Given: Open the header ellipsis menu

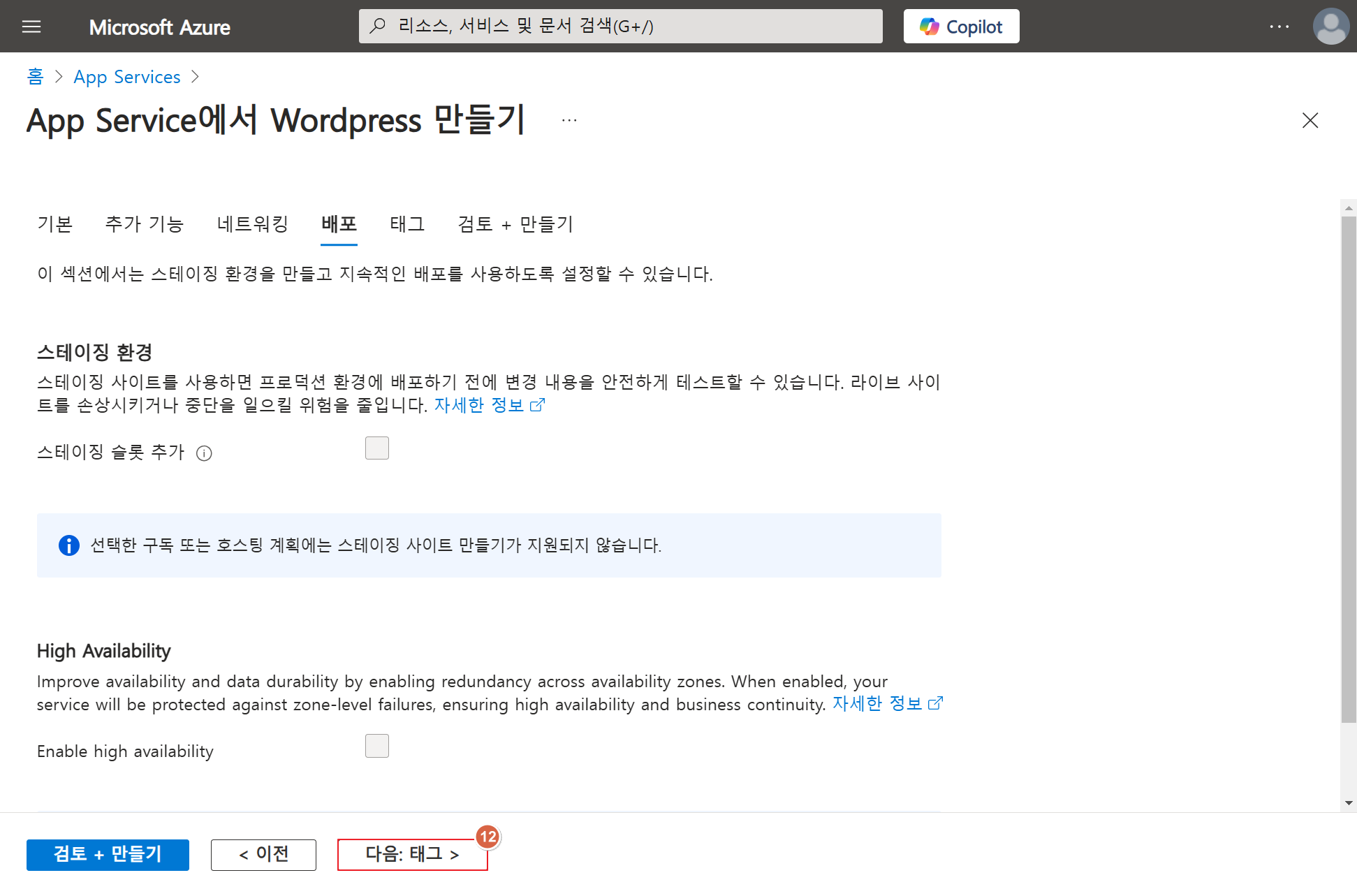Looking at the screenshot, I should [1279, 27].
